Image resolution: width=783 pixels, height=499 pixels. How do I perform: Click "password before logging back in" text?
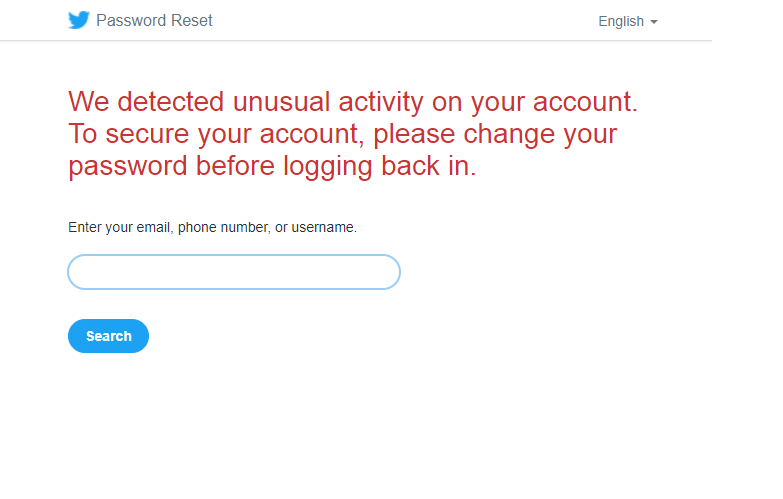click(272, 166)
